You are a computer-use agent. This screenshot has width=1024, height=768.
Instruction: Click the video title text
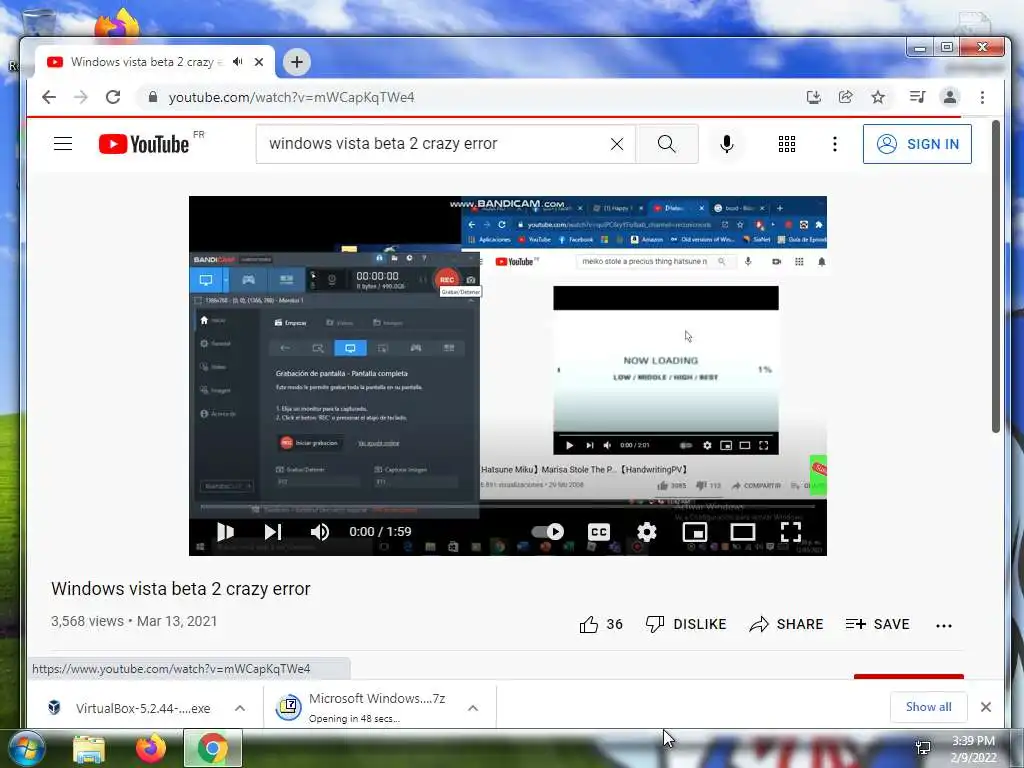click(180, 588)
